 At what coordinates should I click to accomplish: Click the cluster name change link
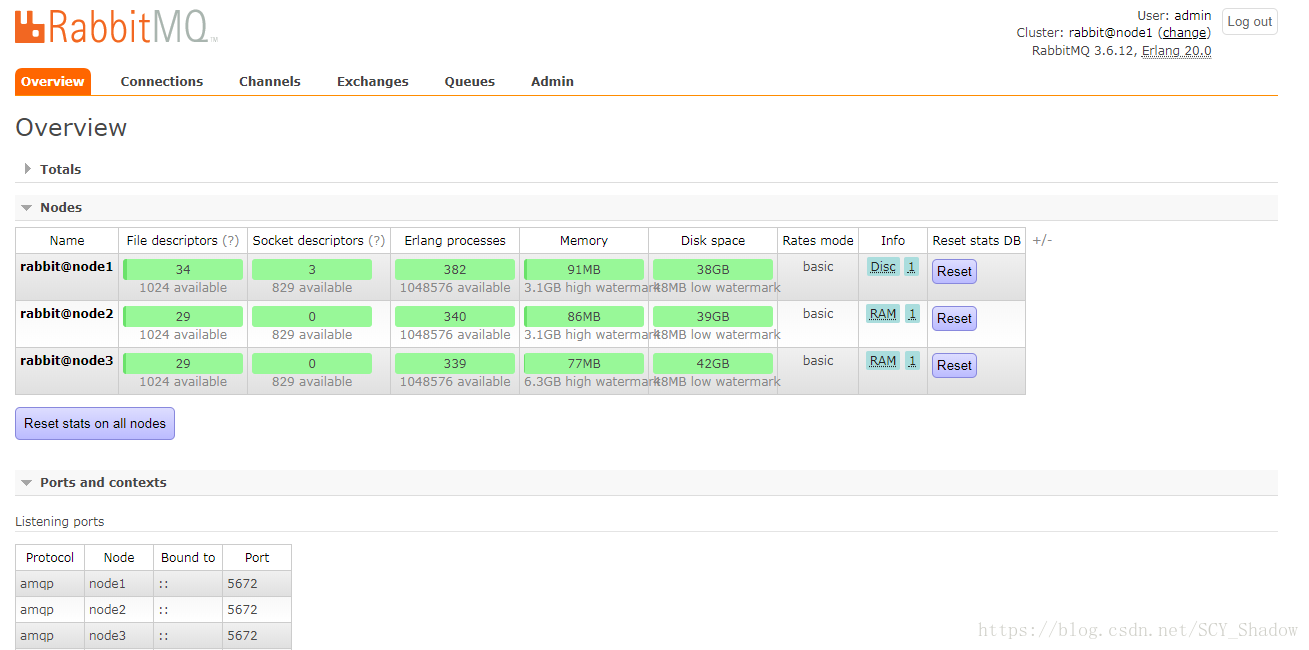pyautogui.click(x=1184, y=33)
